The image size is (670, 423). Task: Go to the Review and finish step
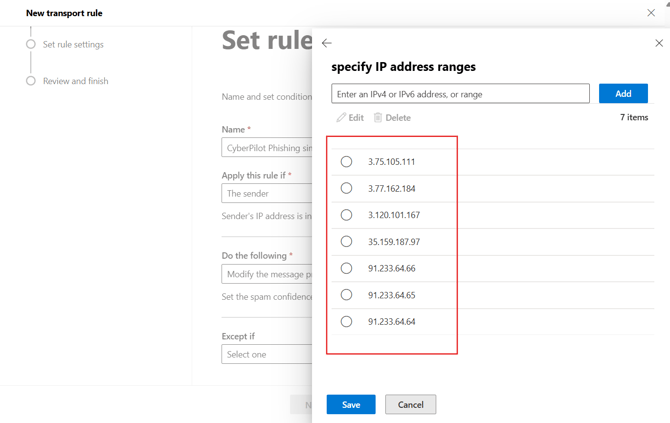(x=75, y=81)
